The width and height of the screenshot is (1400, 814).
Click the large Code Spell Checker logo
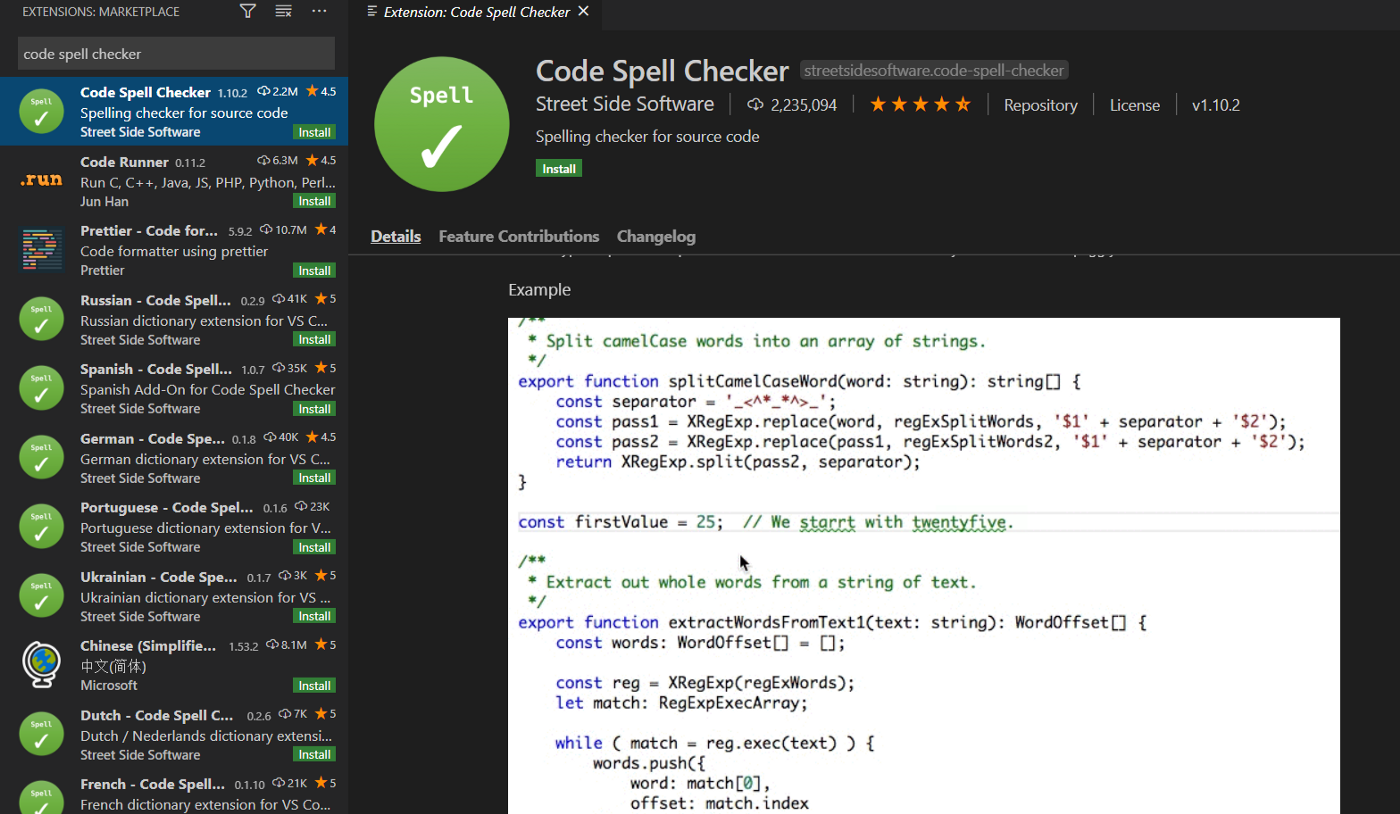[441, 124]
